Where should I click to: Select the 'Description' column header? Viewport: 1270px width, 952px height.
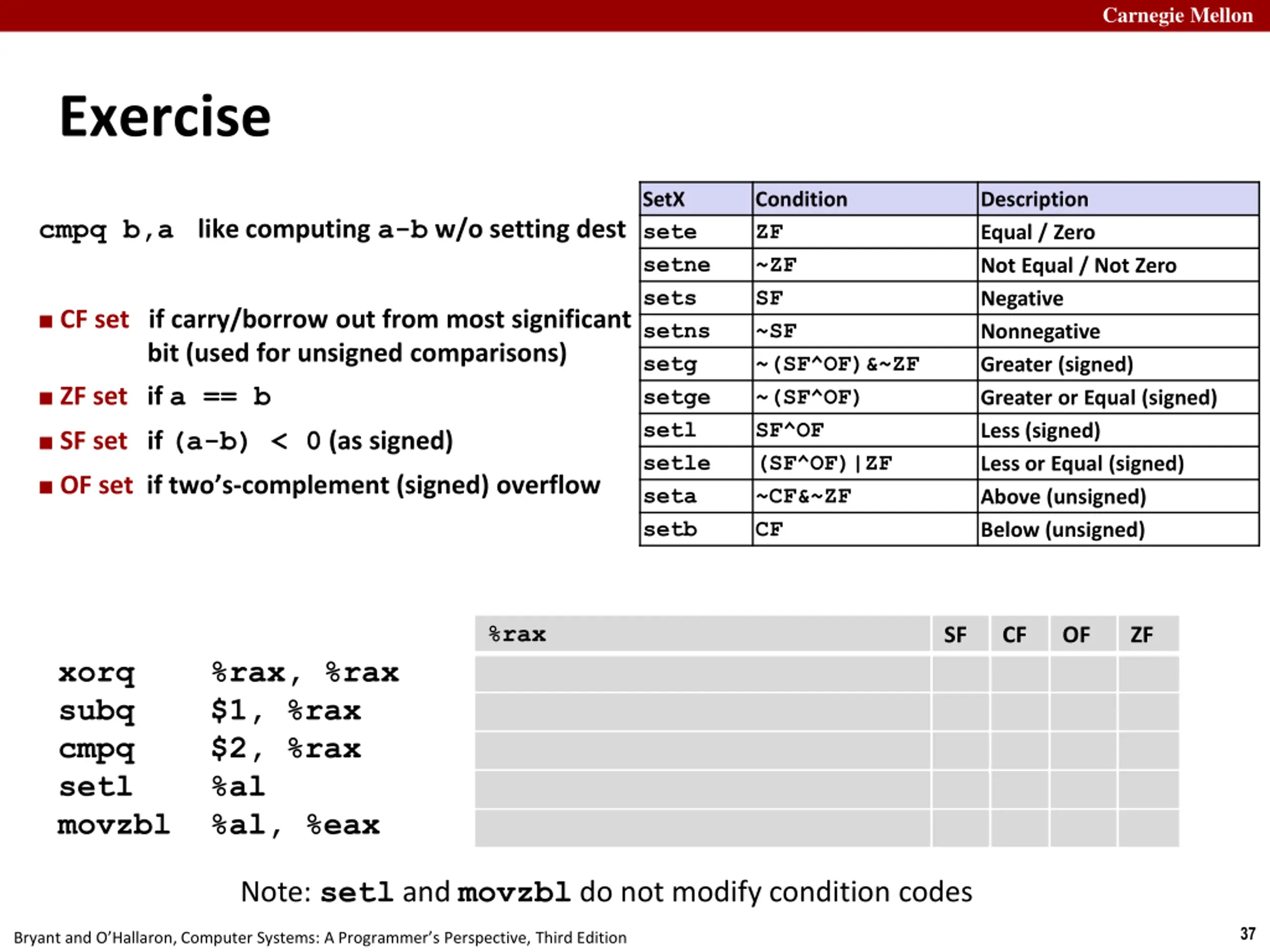pos(1118,199)
